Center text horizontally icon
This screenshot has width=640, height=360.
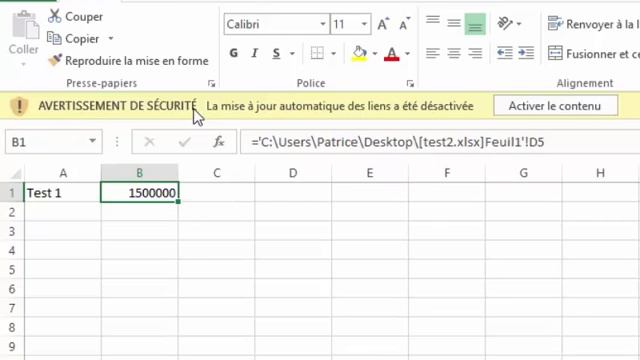[x=454, y=53]
